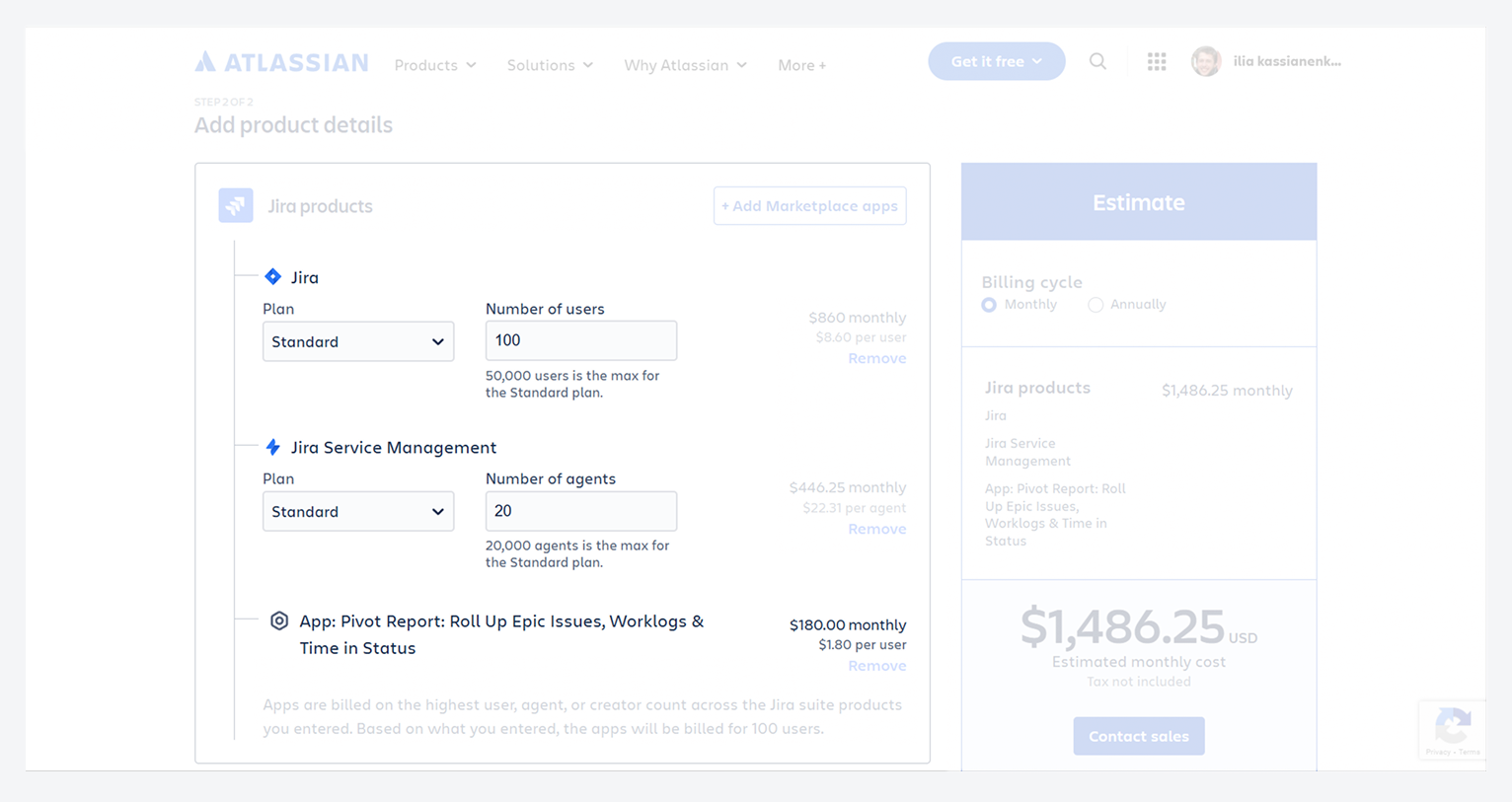Click the Jira diamond icon

coord(273,277)
